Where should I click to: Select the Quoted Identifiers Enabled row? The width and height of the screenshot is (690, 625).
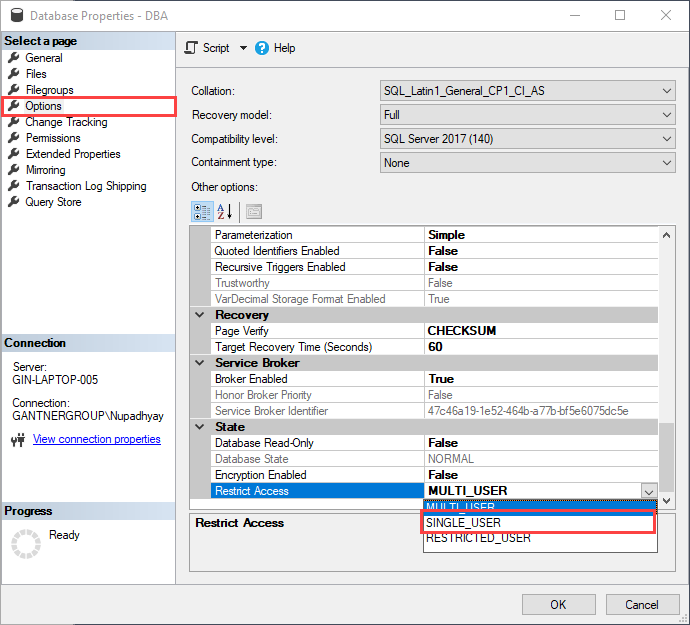(x=434, y=251)
